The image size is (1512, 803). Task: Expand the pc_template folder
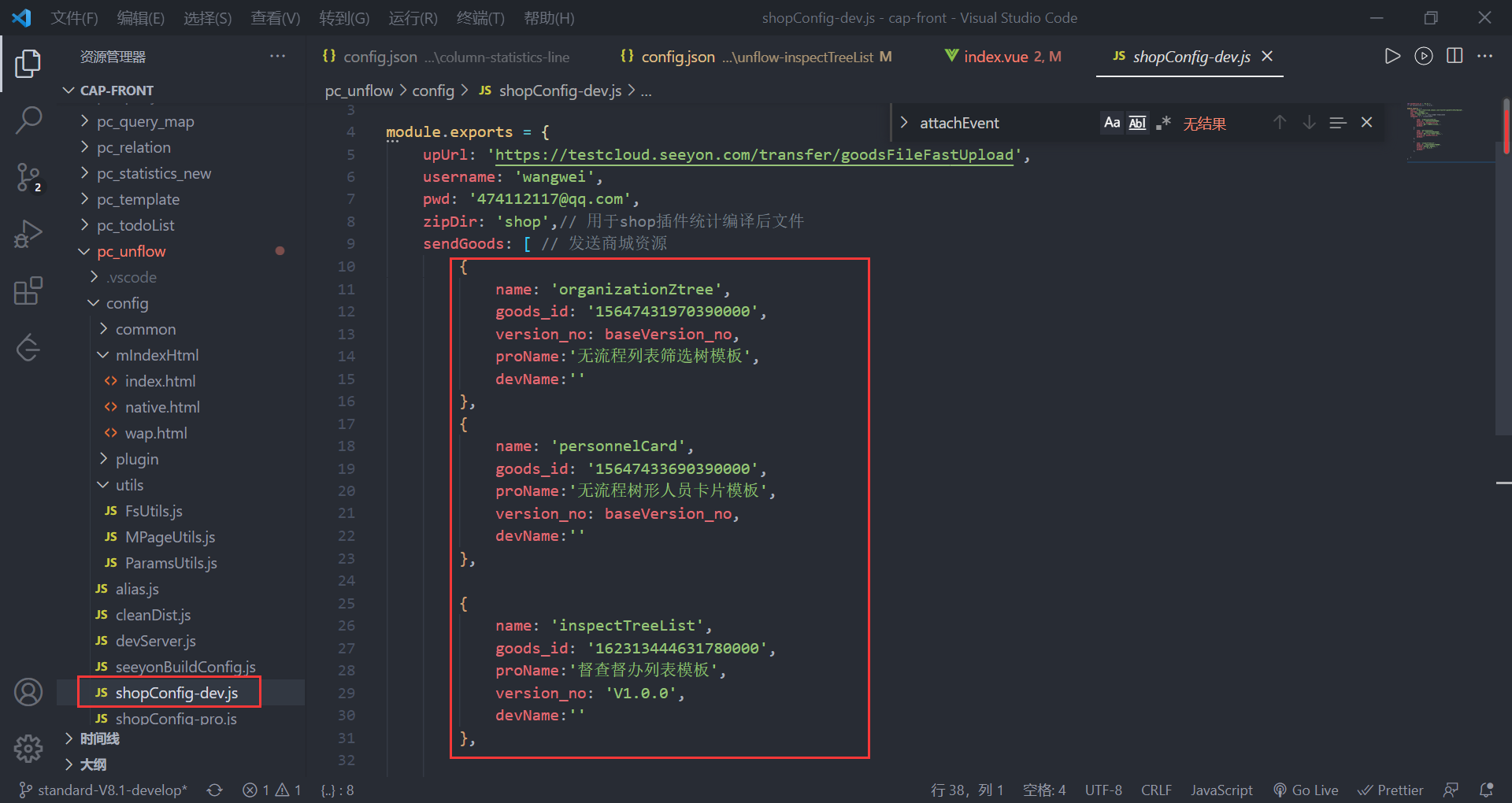tap(138, 199)
